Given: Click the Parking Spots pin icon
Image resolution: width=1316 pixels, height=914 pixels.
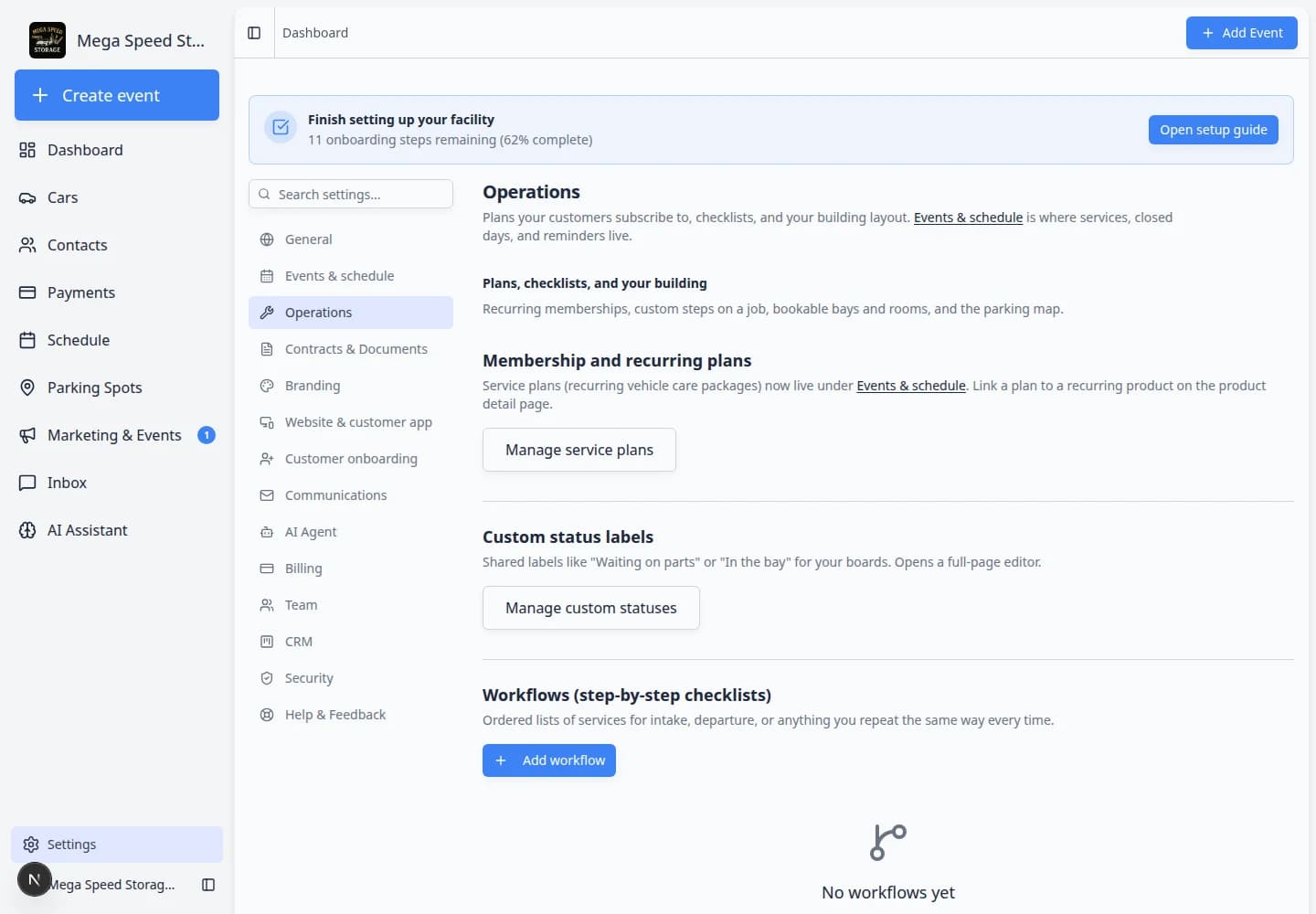Looking at the screenshot, I should point(27,388).
